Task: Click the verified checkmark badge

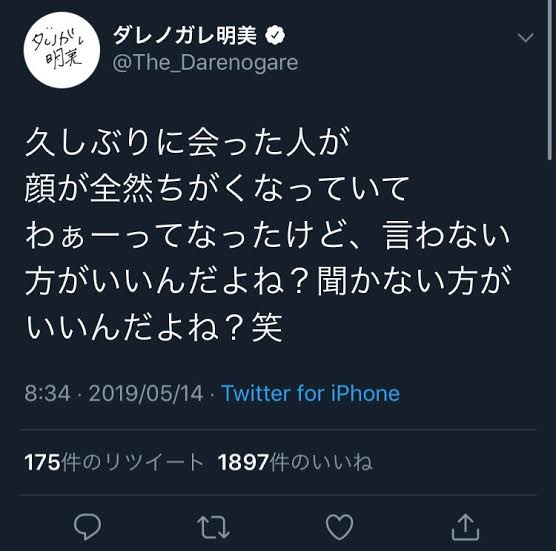Action: [x=275, y=35]
